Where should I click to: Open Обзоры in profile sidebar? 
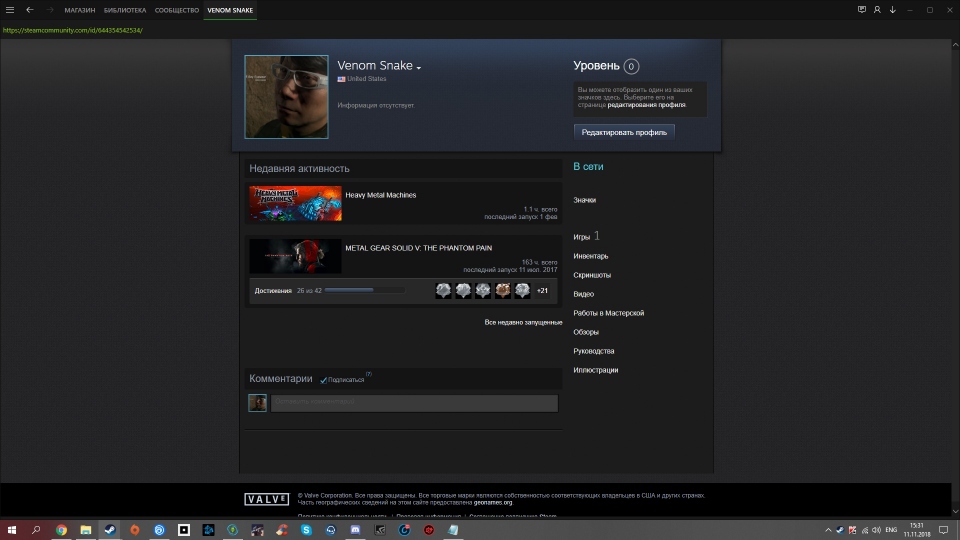(x=586, y=332)
